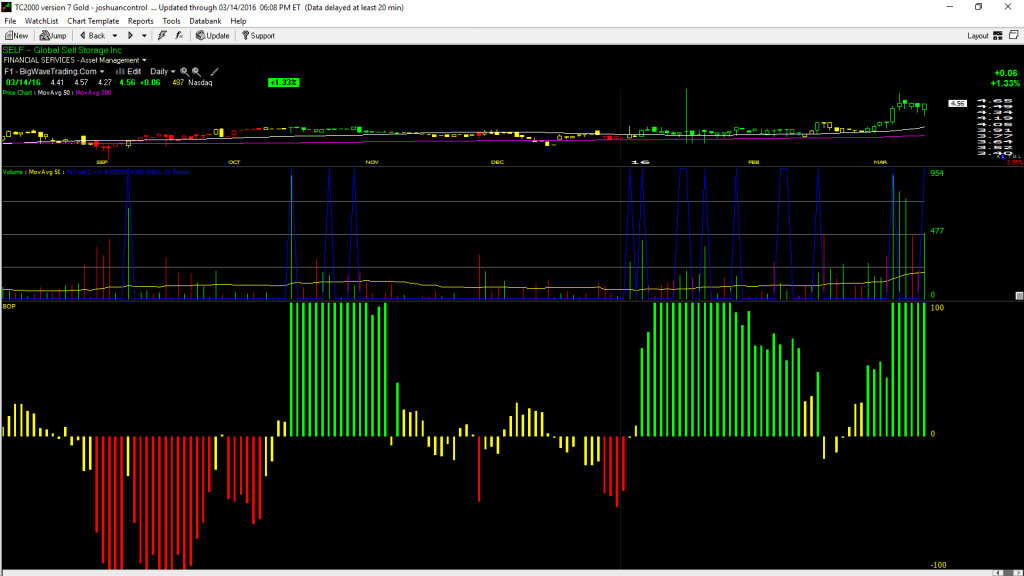Click the New toolbar button

(x=16, y=36)
